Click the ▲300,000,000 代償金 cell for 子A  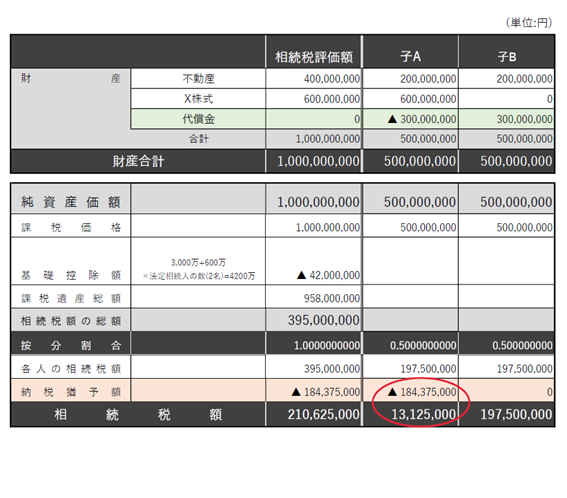tap(410, 119)
